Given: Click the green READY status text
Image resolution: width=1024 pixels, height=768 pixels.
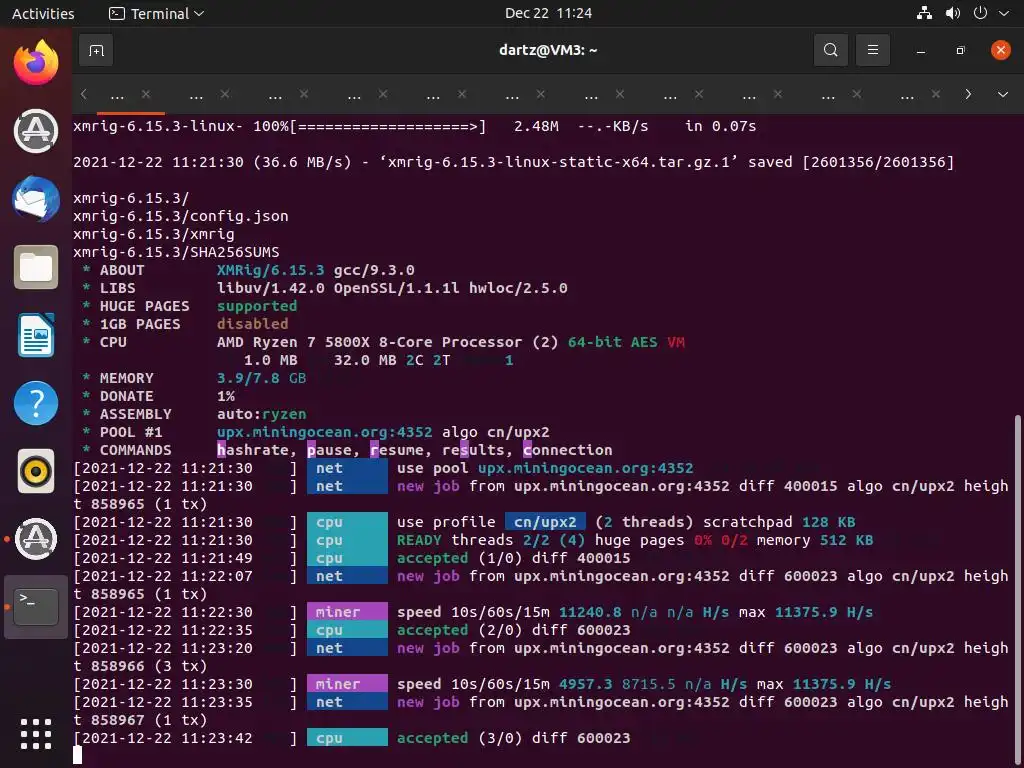Looking at the screenshot, I should click(x=419, y=540).
